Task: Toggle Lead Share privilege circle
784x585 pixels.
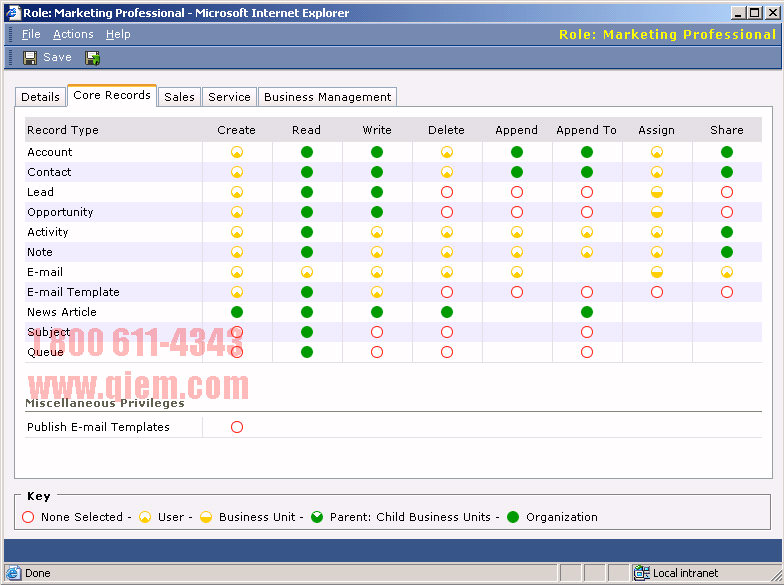Action: (x=727, y=192)
